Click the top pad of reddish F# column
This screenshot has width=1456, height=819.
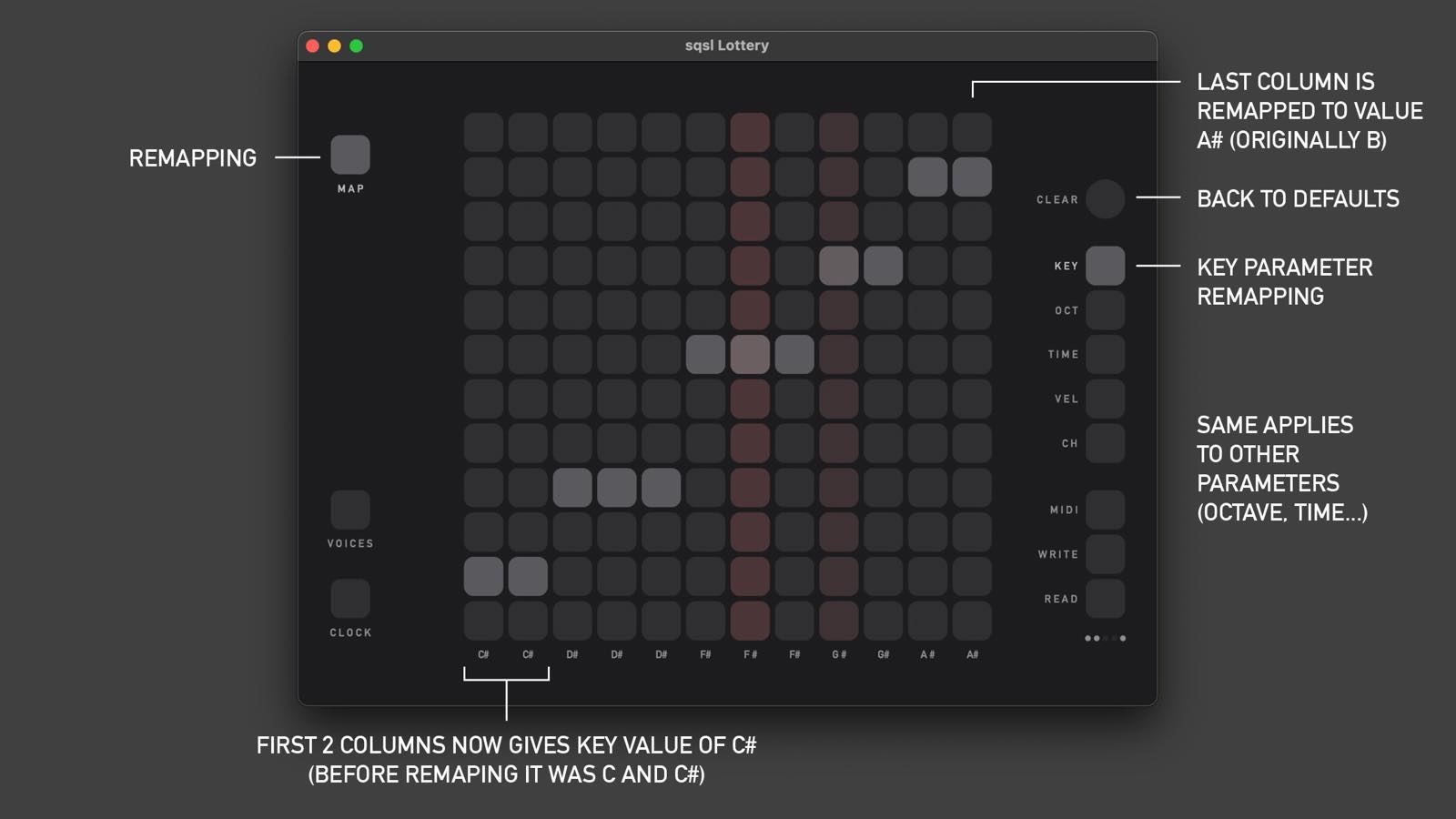point(750,132)
